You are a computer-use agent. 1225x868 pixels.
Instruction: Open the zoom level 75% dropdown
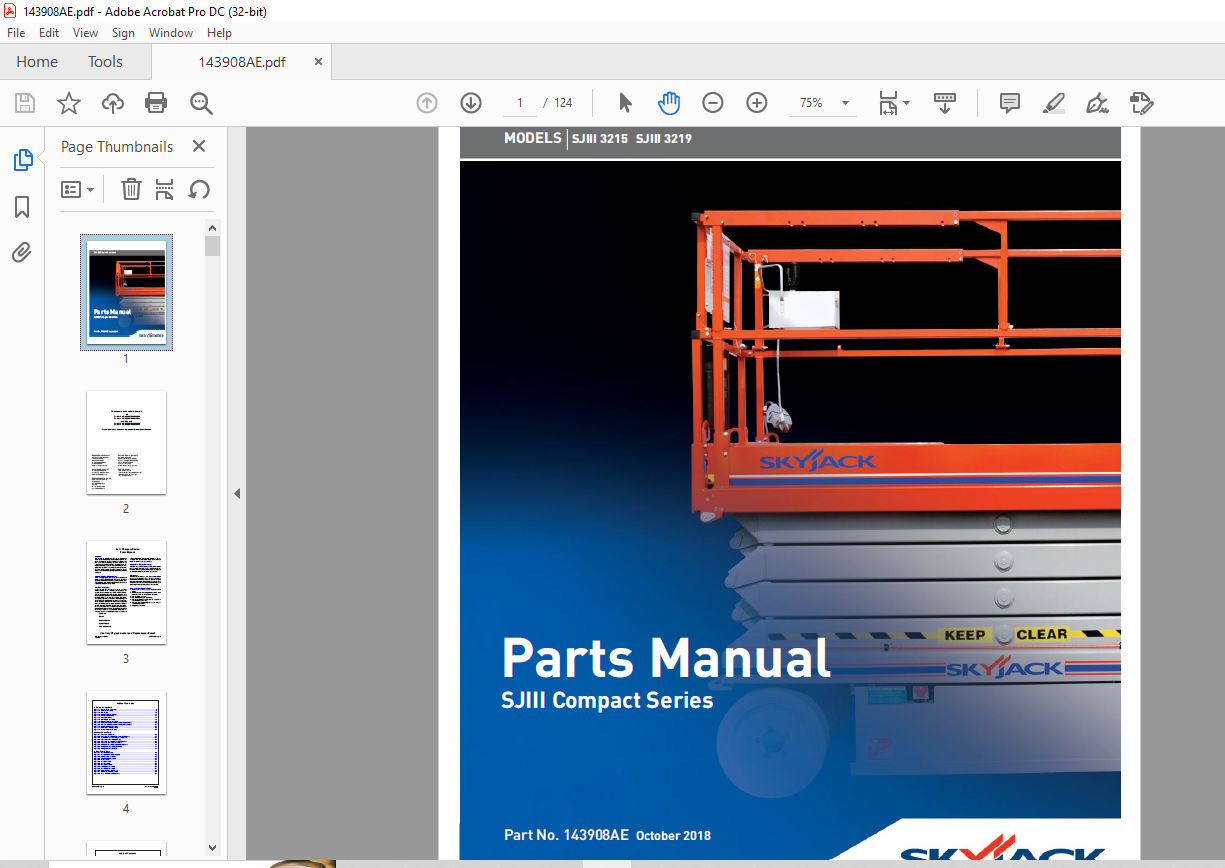click(846, 103)
